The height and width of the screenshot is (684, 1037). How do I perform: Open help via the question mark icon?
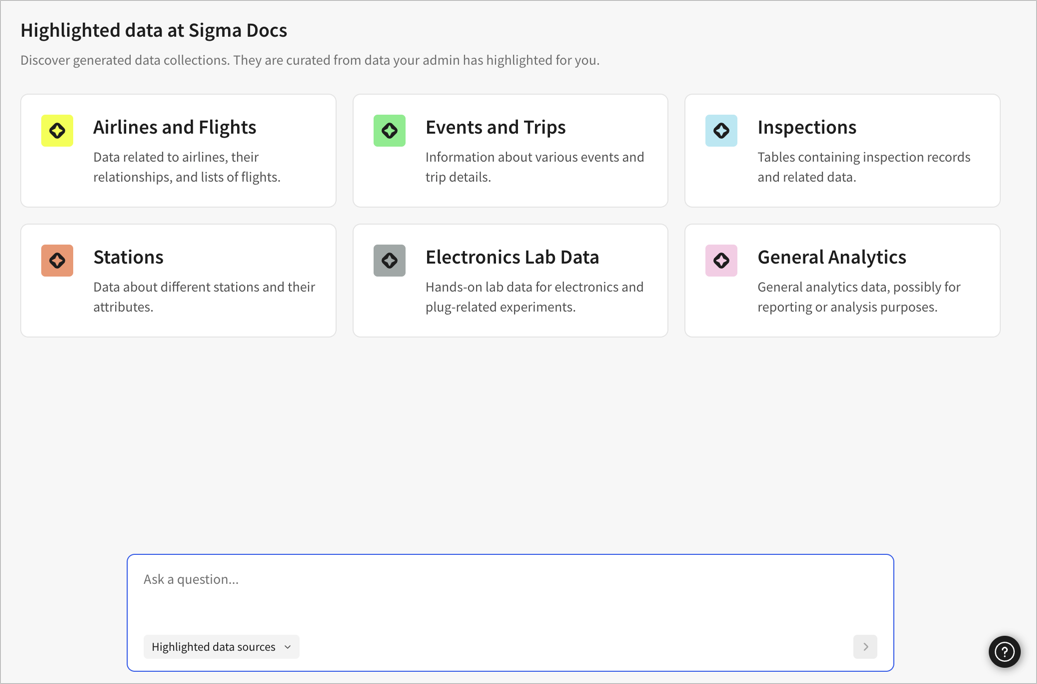click(1004, 651)
